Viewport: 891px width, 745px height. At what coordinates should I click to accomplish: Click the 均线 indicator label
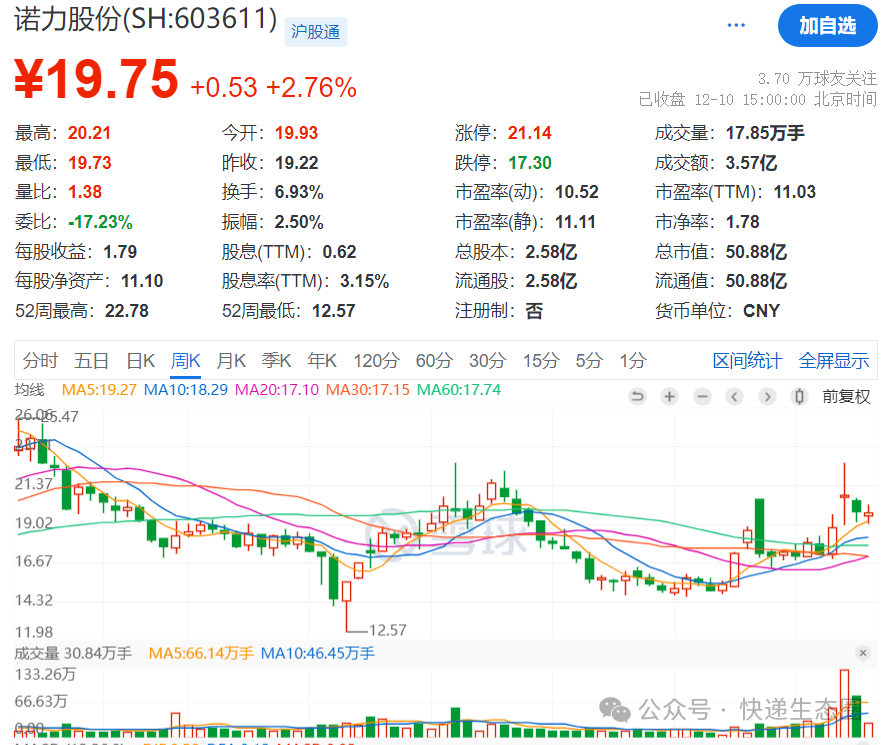(30, 390)
